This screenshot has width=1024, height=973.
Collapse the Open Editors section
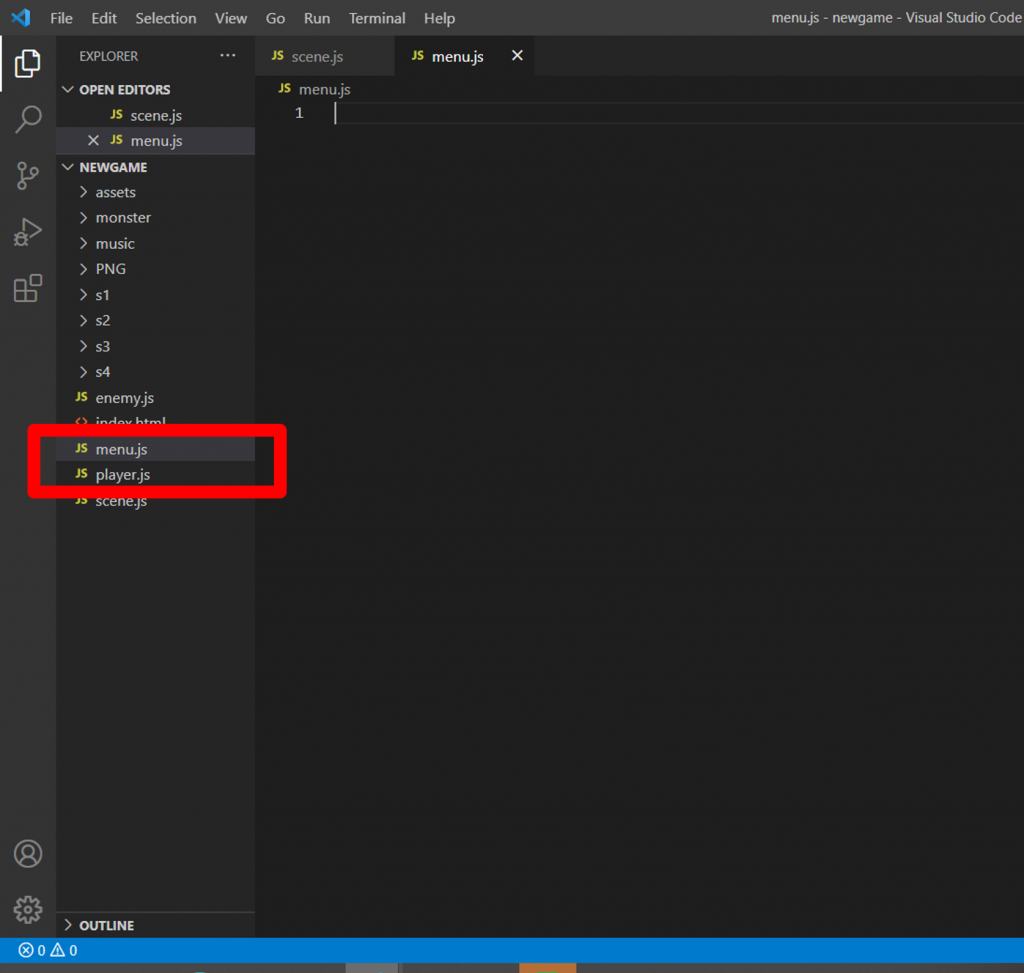click(68, 89)
